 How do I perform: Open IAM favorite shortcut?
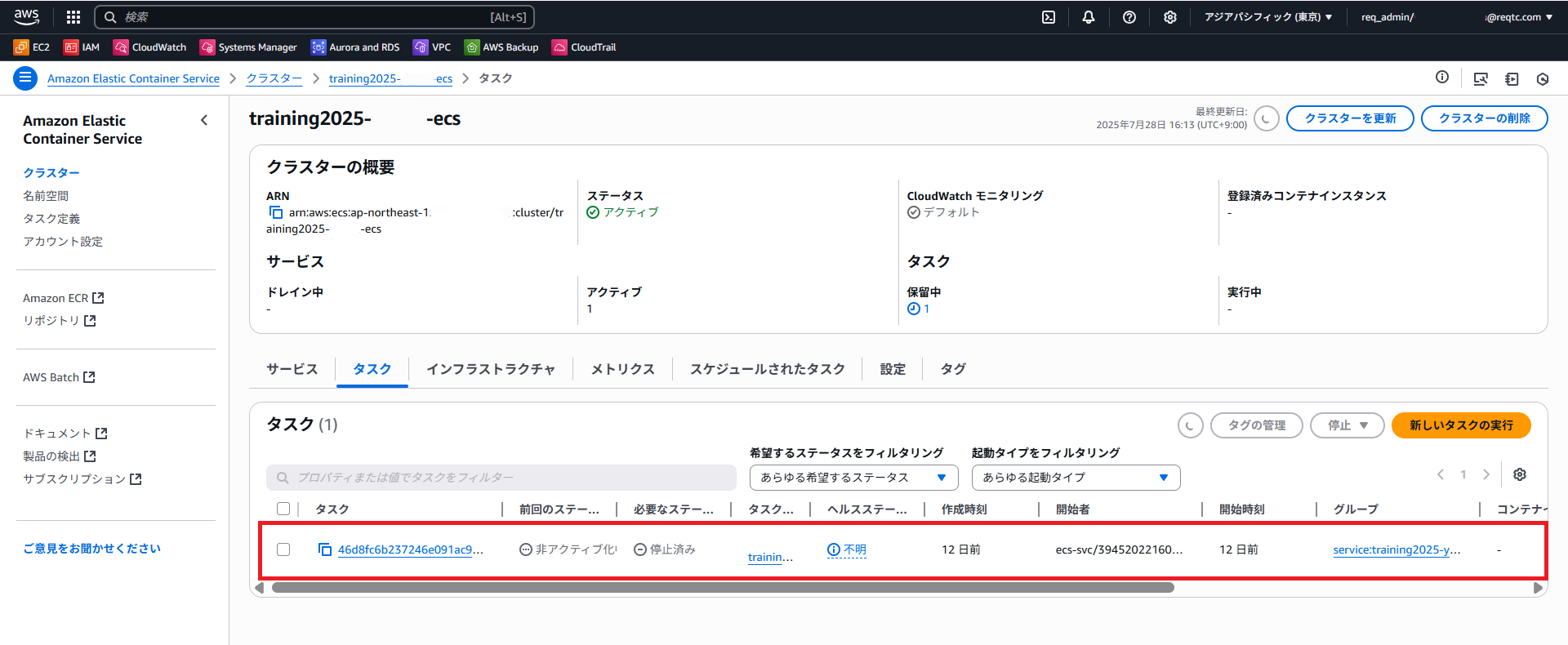coord(82,47)
